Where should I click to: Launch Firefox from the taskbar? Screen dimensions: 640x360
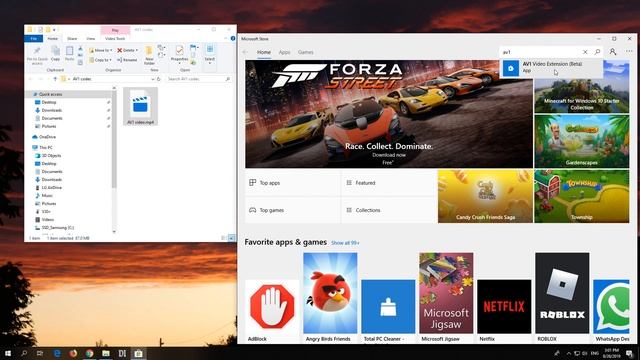click(x=73, y=353)
